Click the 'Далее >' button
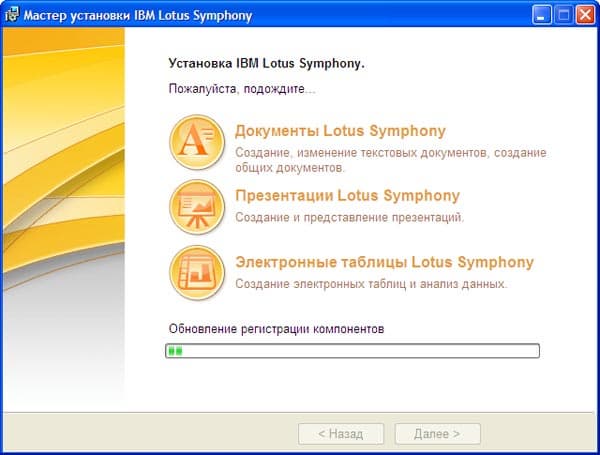 [437, 434]
